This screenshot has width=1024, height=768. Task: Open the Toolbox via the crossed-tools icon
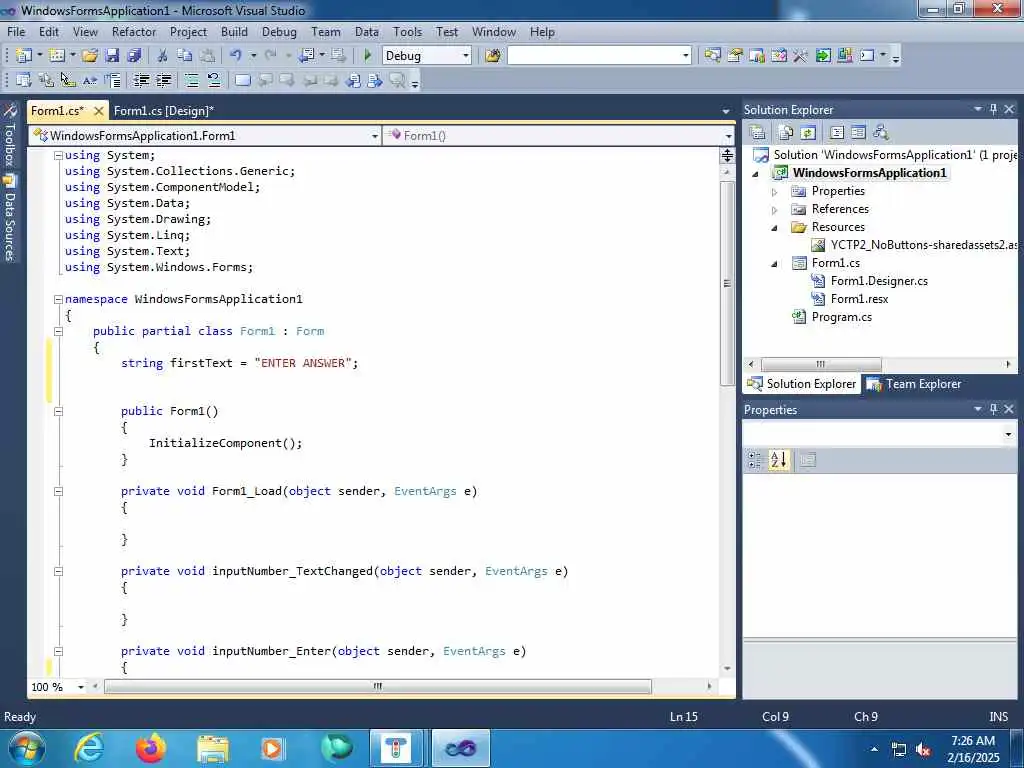pyautogui.click(x=800, y=56)
